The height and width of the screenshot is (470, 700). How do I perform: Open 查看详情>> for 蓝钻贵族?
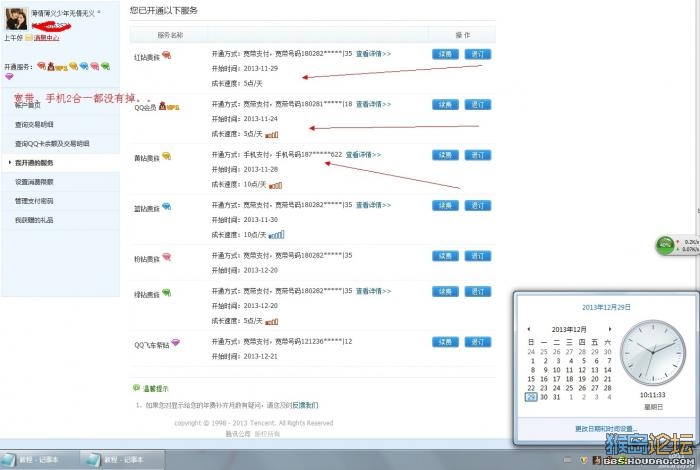coord(373,205)
